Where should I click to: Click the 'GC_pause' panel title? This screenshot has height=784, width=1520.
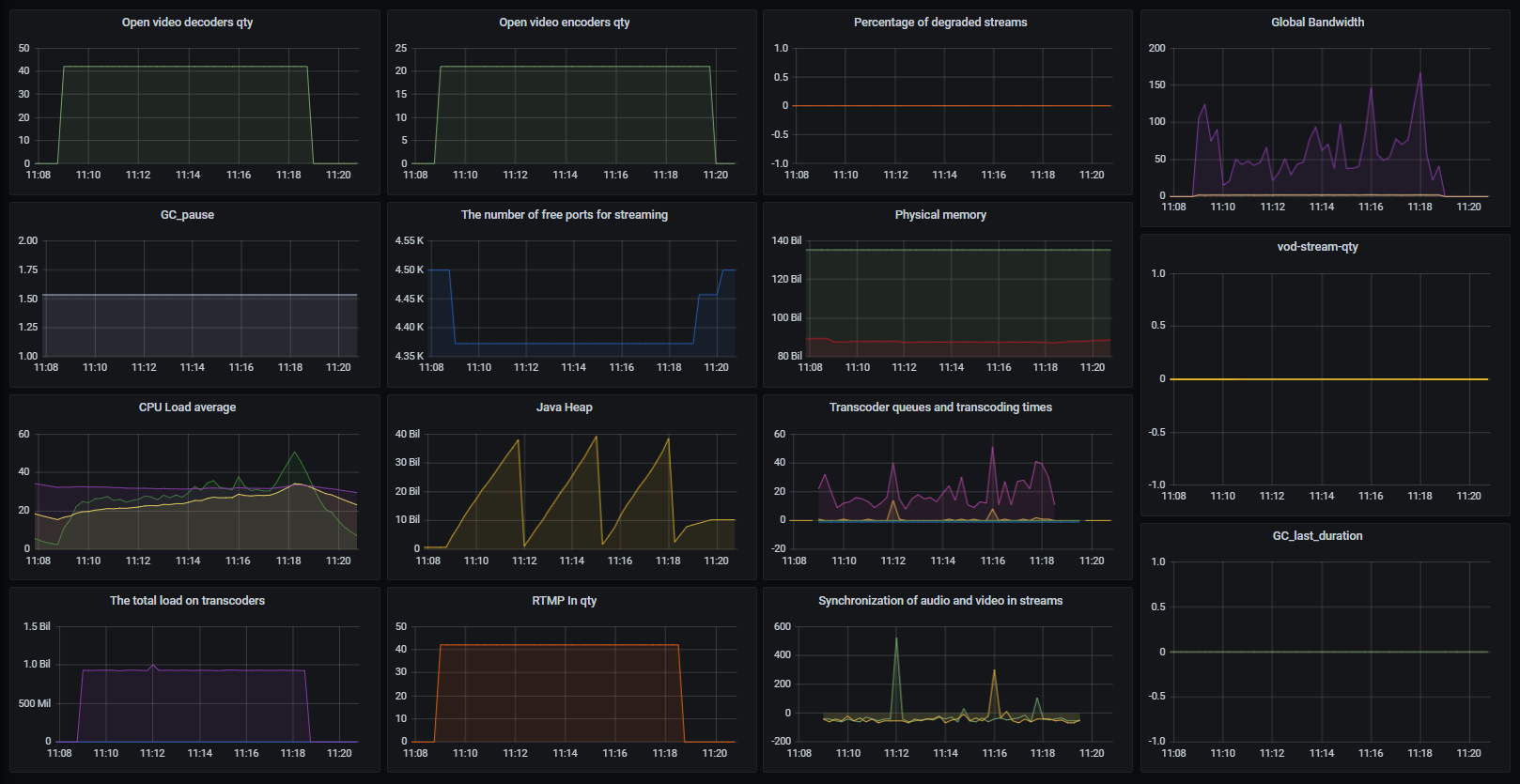click(187, 214)
